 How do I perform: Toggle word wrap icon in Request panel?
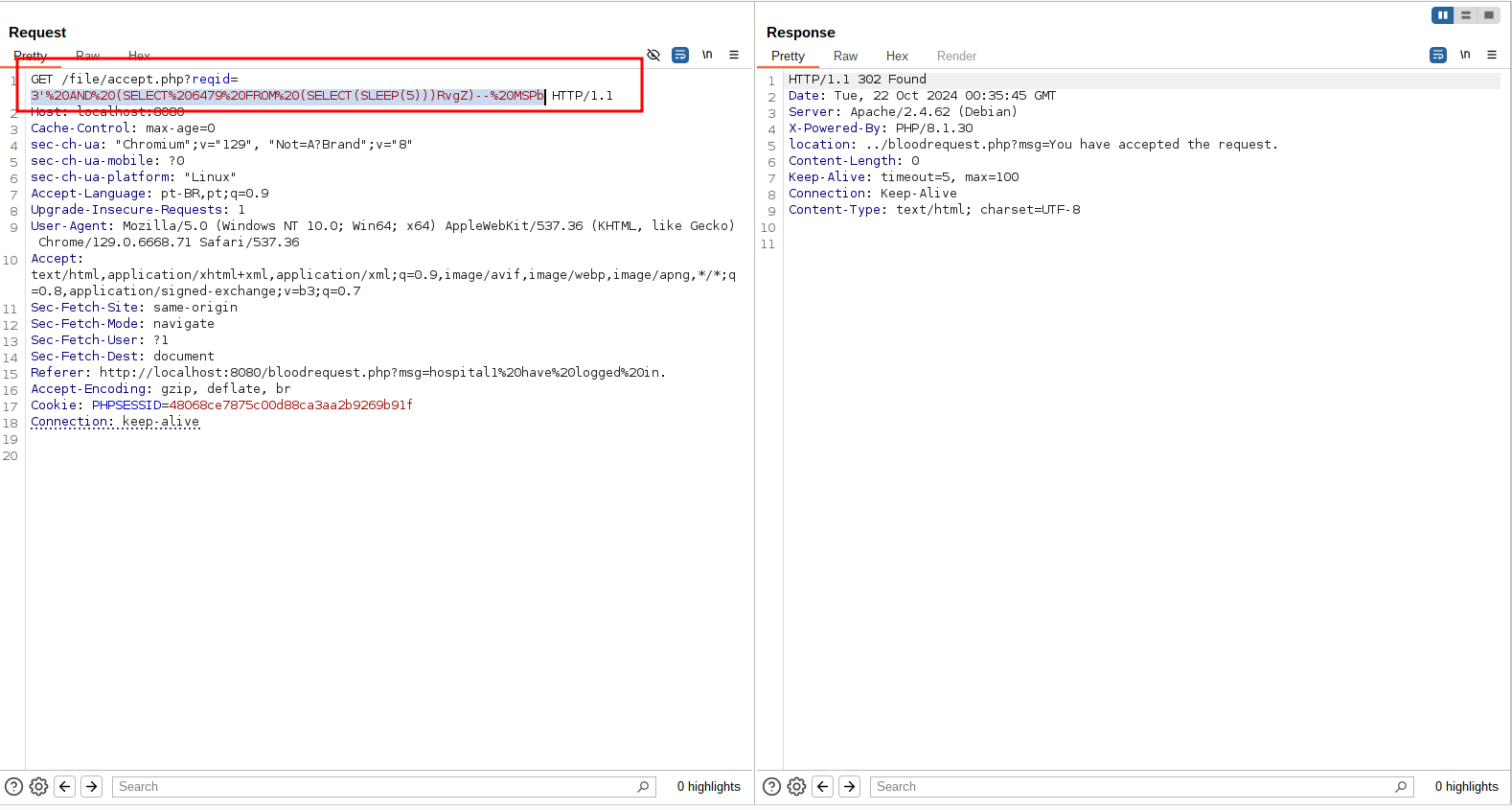tap(680, 55)
